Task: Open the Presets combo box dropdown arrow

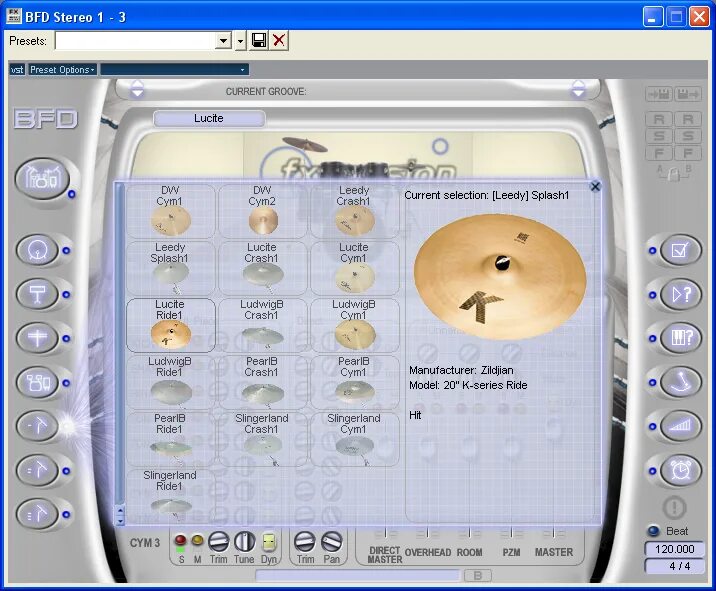Action: click(x=223, y=41)
